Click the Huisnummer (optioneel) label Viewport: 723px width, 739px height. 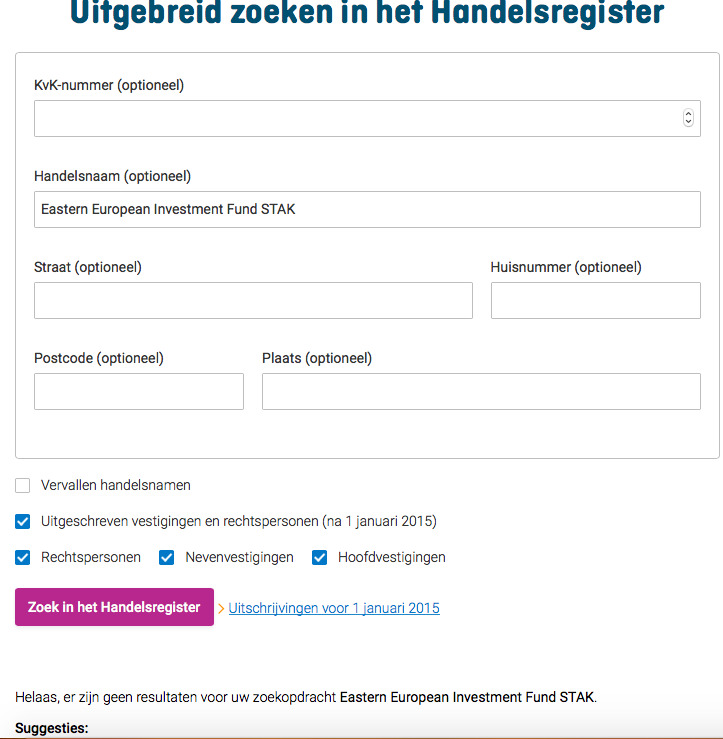pyautogui.click(x=566, y=267)
